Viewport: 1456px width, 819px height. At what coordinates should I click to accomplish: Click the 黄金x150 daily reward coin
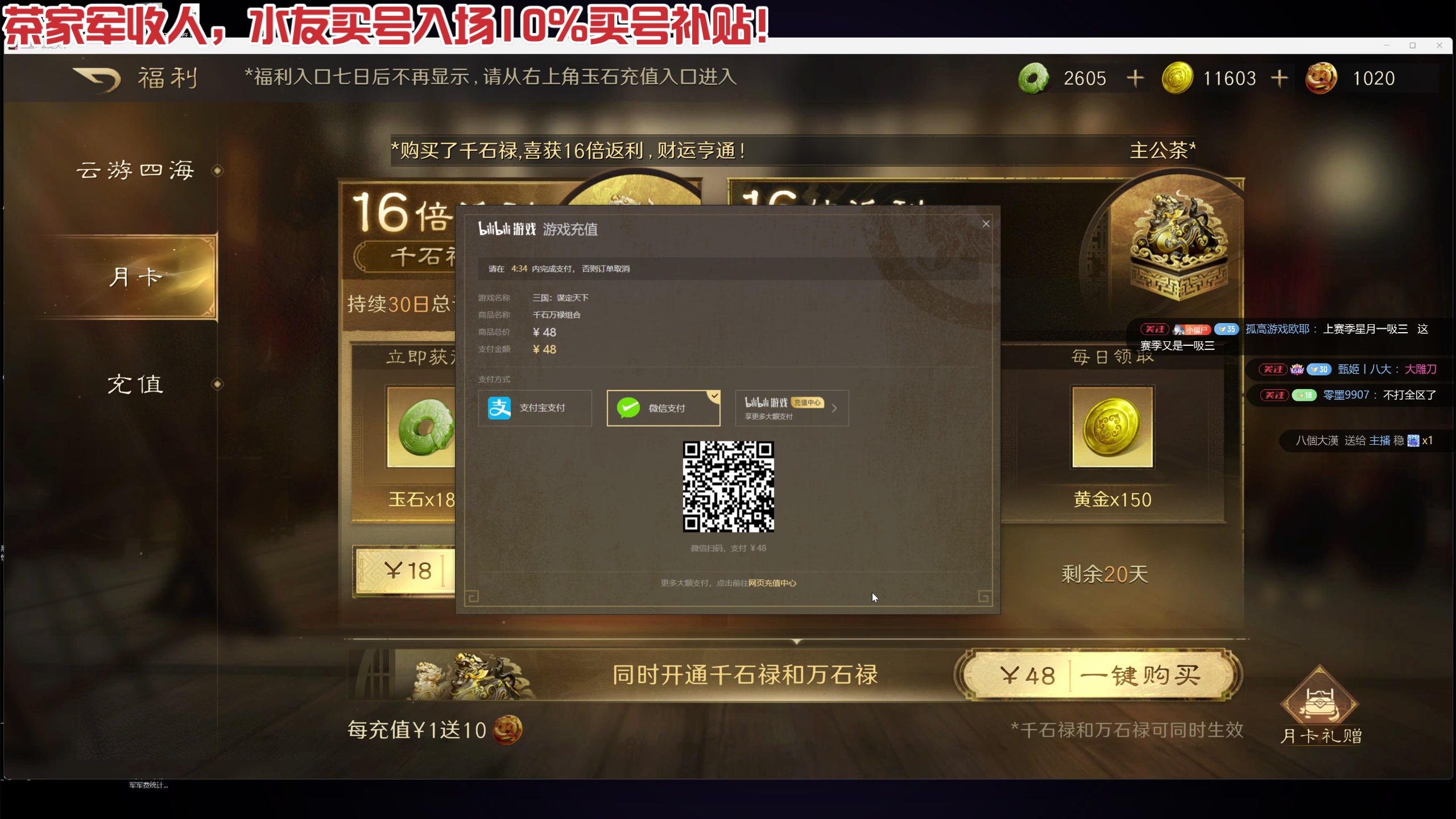point(1112,427)
